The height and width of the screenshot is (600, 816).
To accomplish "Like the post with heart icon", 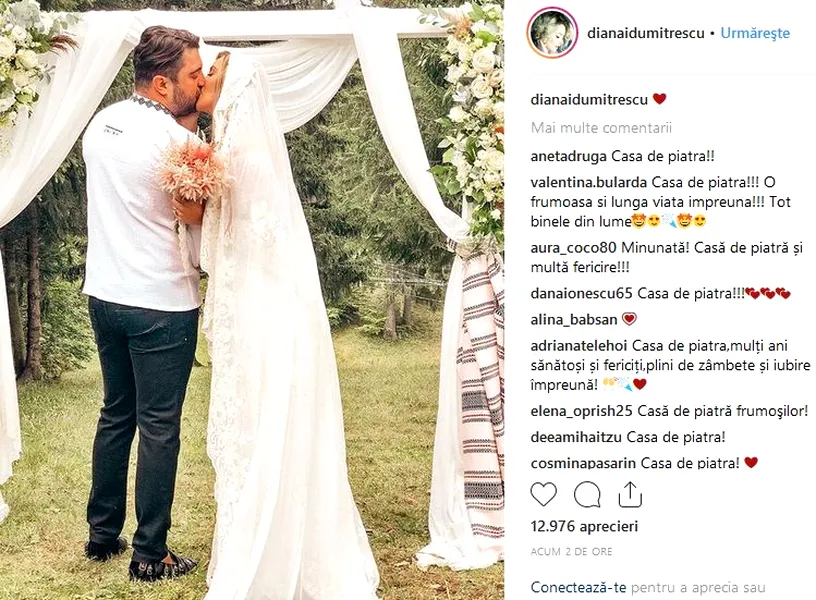I will coord(543,494).
